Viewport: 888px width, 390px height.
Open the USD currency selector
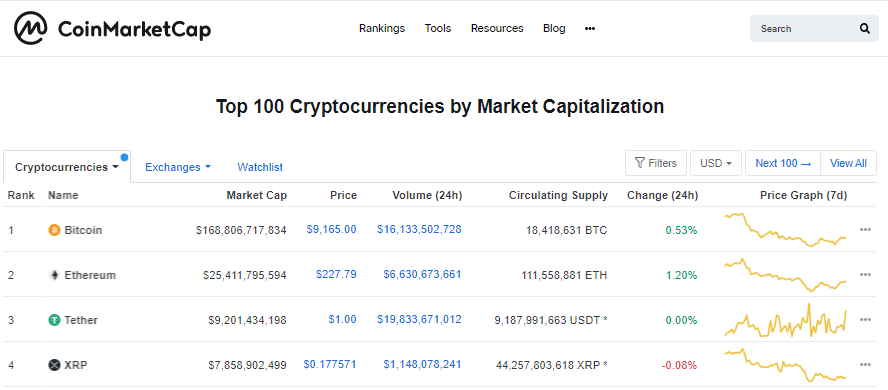[716, 163]
